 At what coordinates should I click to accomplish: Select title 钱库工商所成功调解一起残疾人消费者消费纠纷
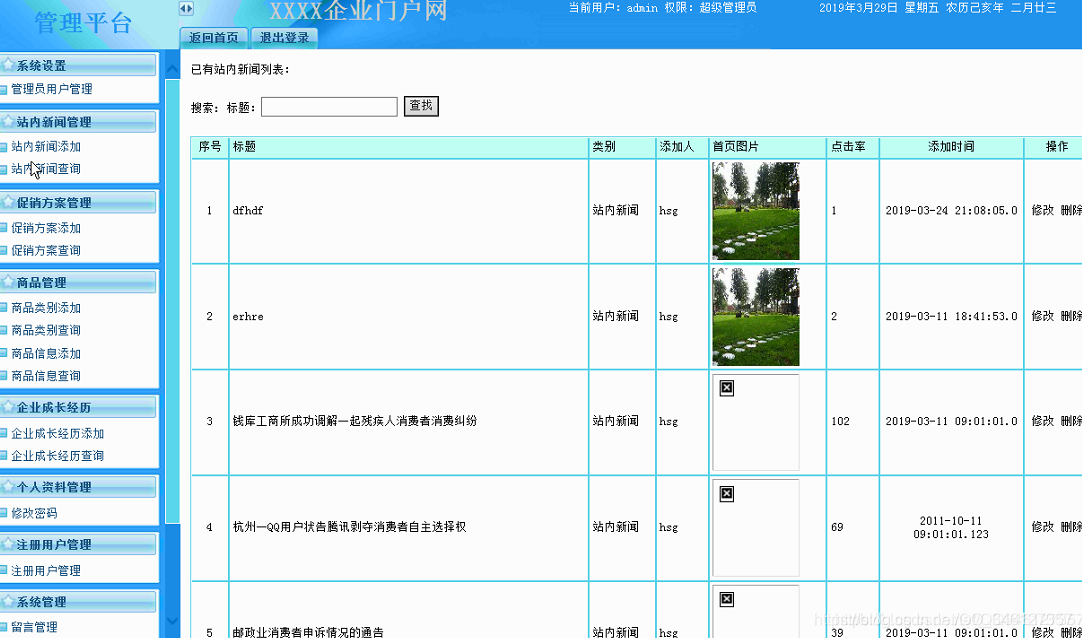coord(355,421)
